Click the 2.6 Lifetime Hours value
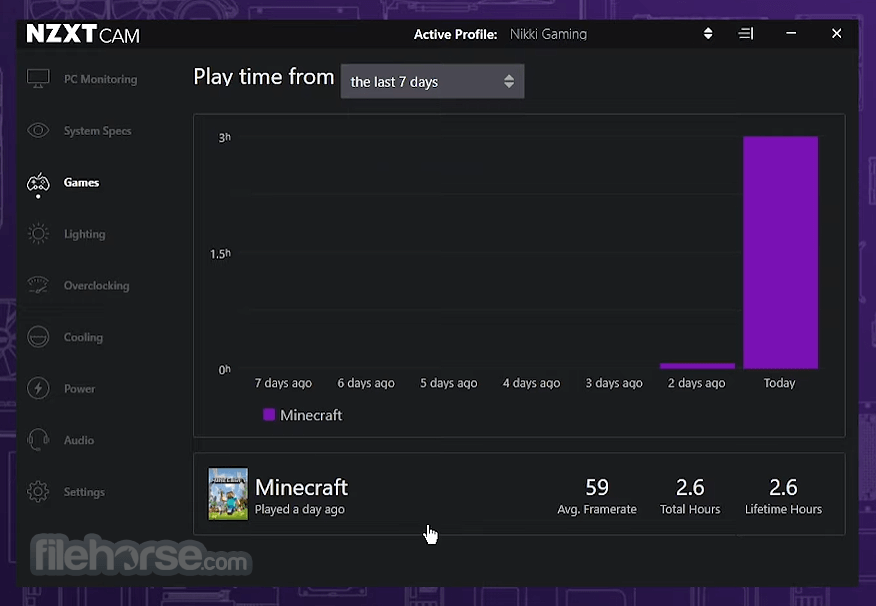Viewport: 876px width, 606px height. click(783, 488)
